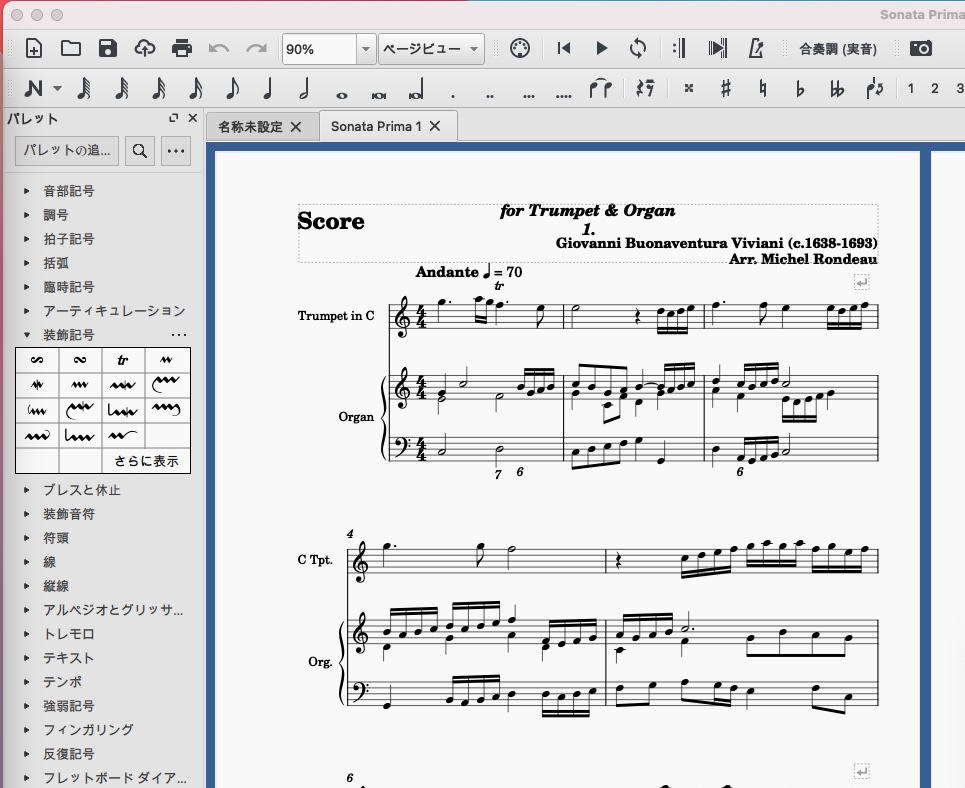Add a sharp accidental
The image size is (965, 788).
pyautogui.click(x=726, y=88)
